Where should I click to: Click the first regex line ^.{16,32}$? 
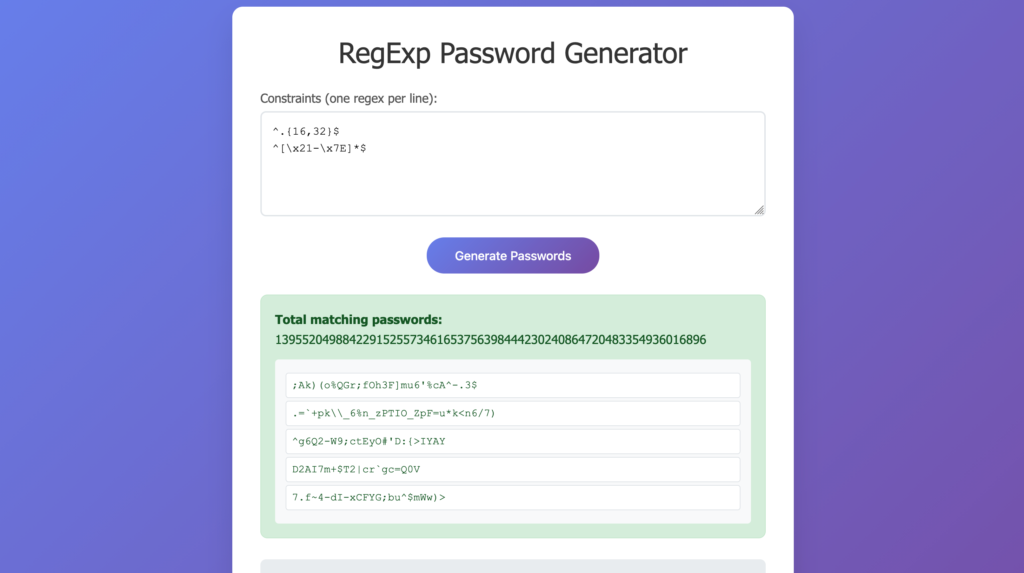(x=306, y=131)
